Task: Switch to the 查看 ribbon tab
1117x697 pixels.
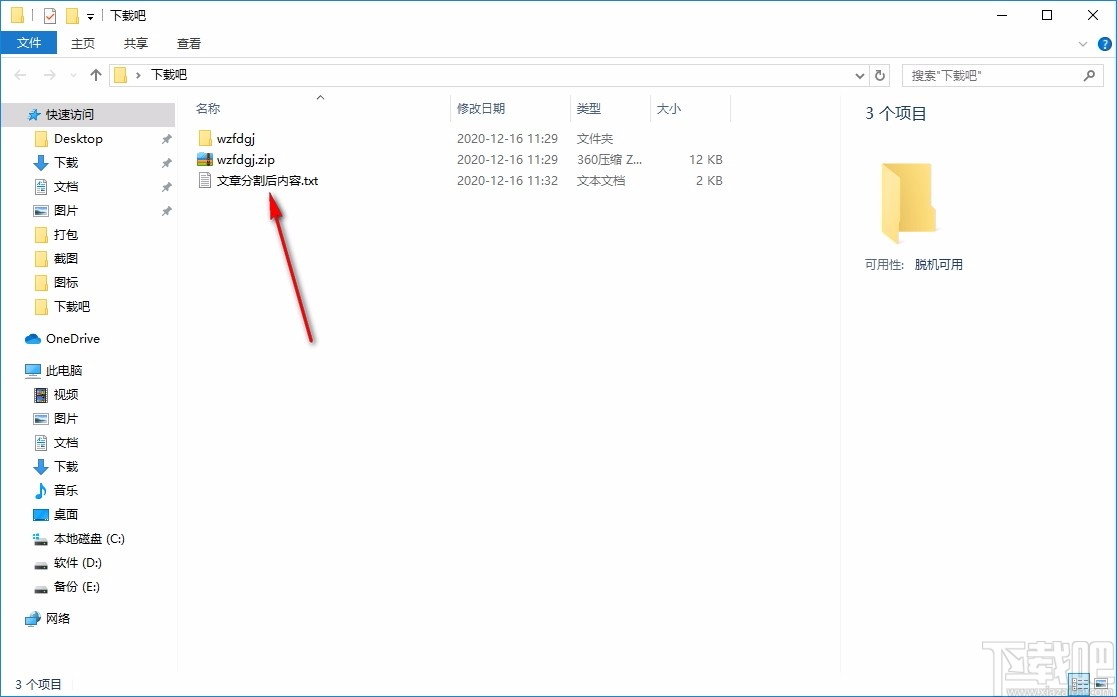Action: coord(189,43)
